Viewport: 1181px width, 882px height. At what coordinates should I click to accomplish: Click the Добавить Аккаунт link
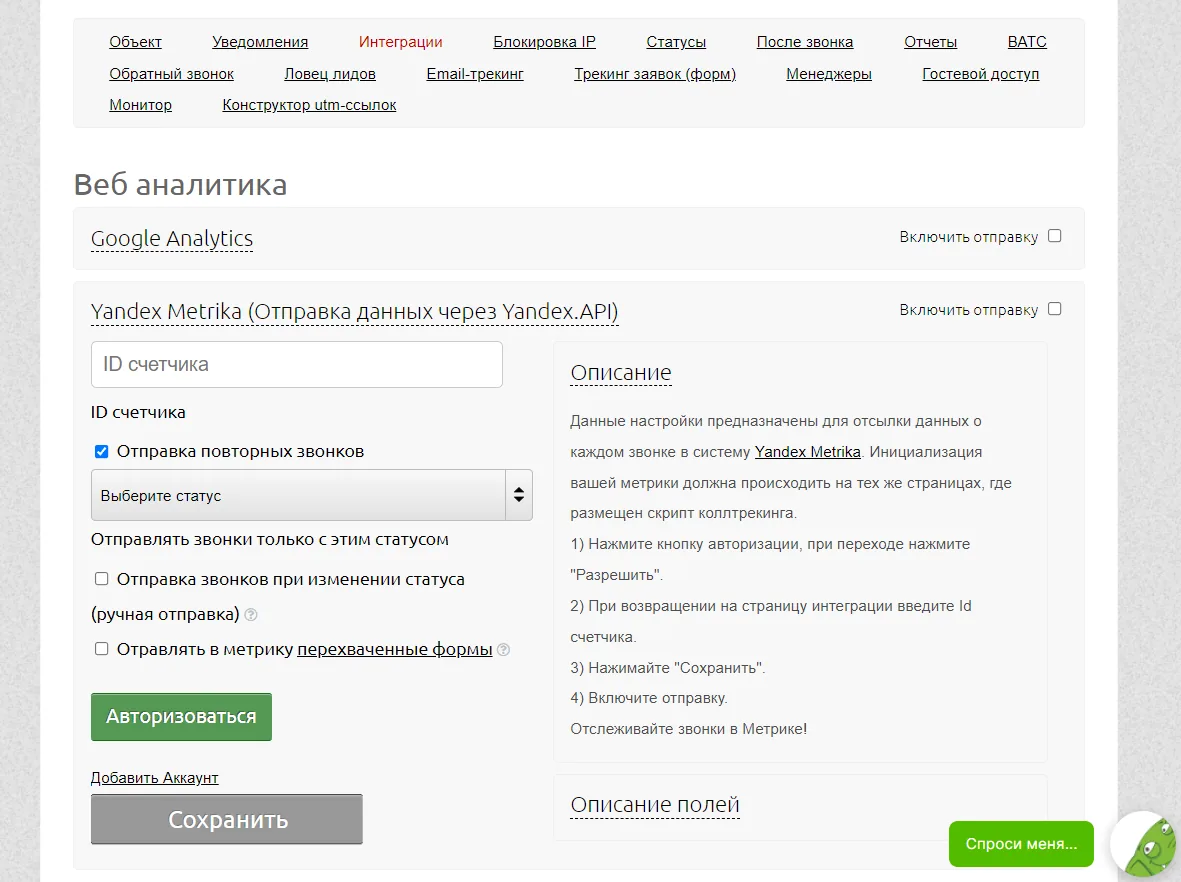(x=154, y=777)
